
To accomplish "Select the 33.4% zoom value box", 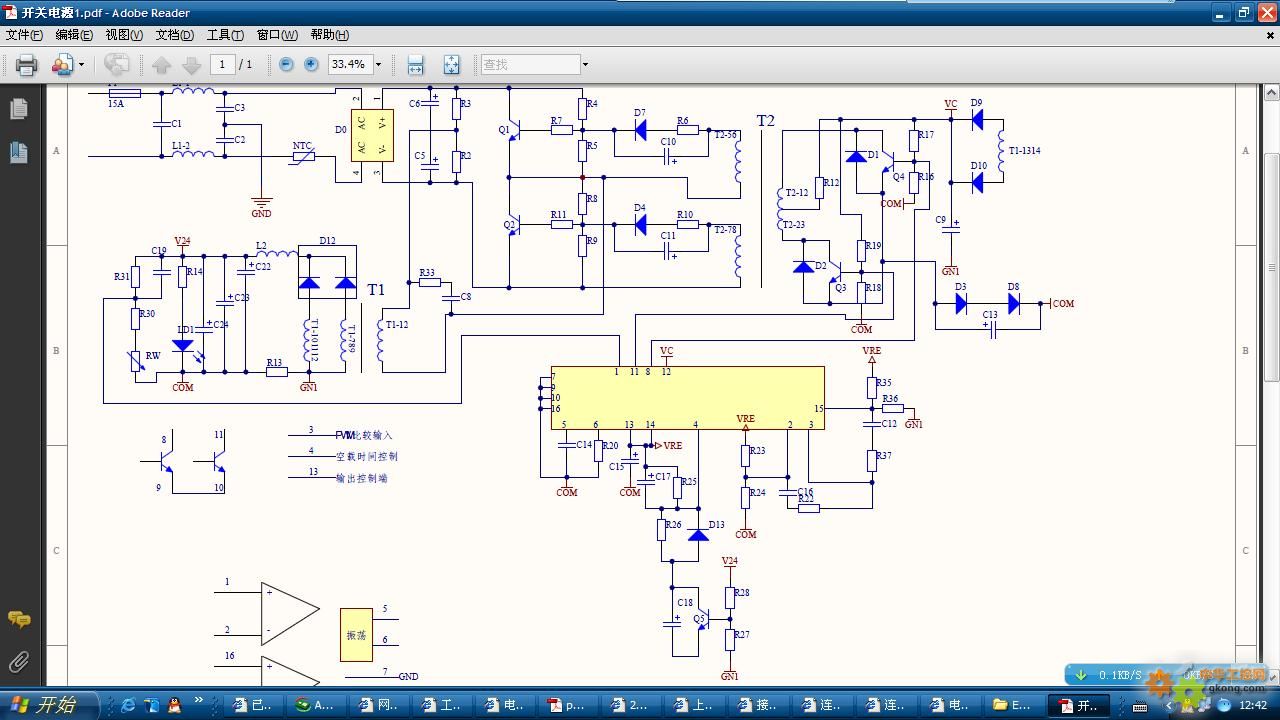I will 349,64.
